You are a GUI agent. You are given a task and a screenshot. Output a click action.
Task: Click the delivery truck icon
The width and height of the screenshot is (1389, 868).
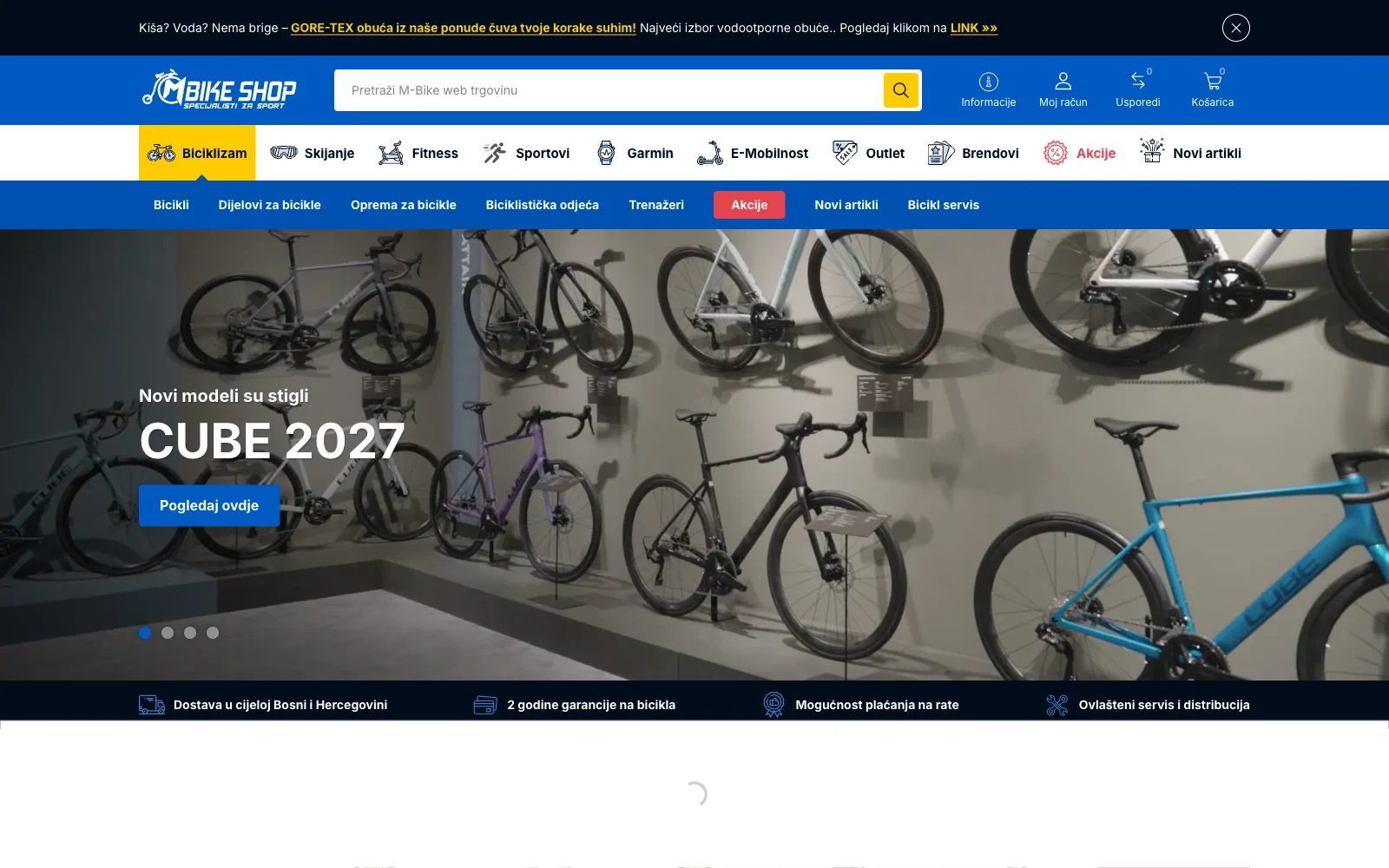click(x=152, y=705)
